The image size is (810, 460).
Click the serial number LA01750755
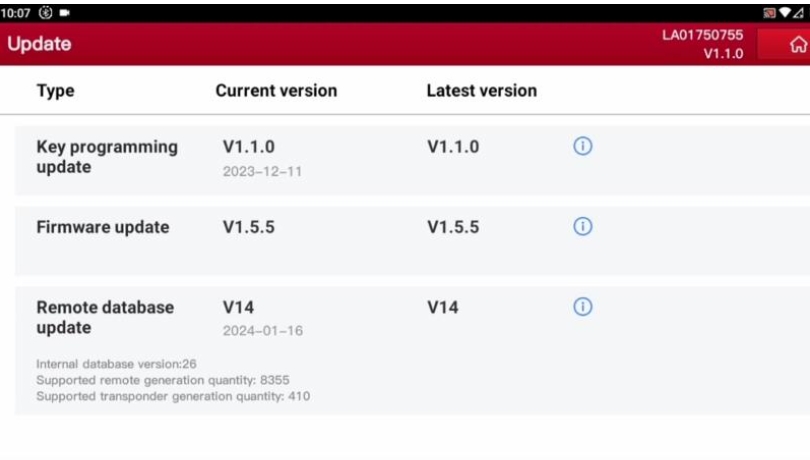click(x=703, y=35)
